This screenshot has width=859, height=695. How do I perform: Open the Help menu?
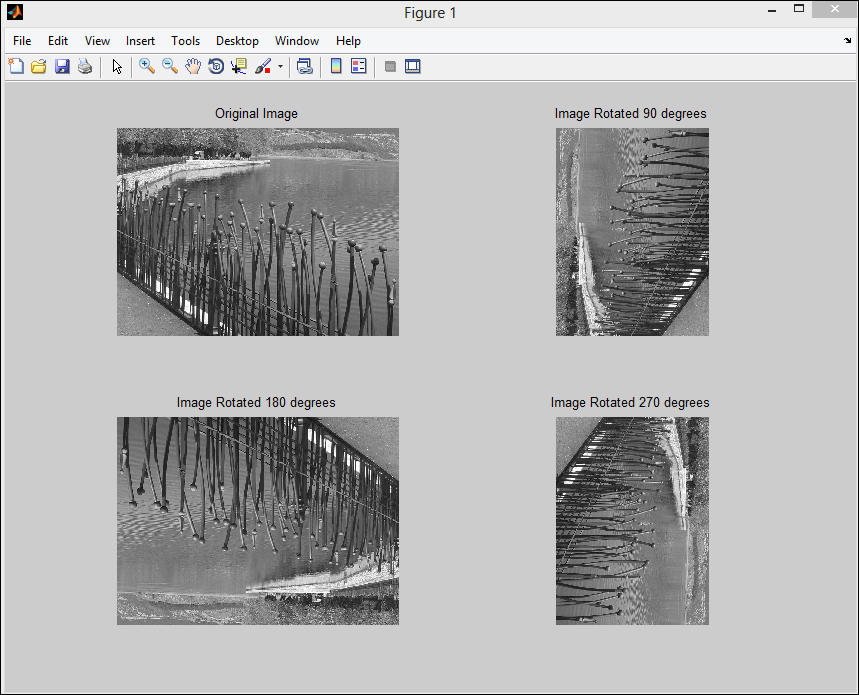348,41
